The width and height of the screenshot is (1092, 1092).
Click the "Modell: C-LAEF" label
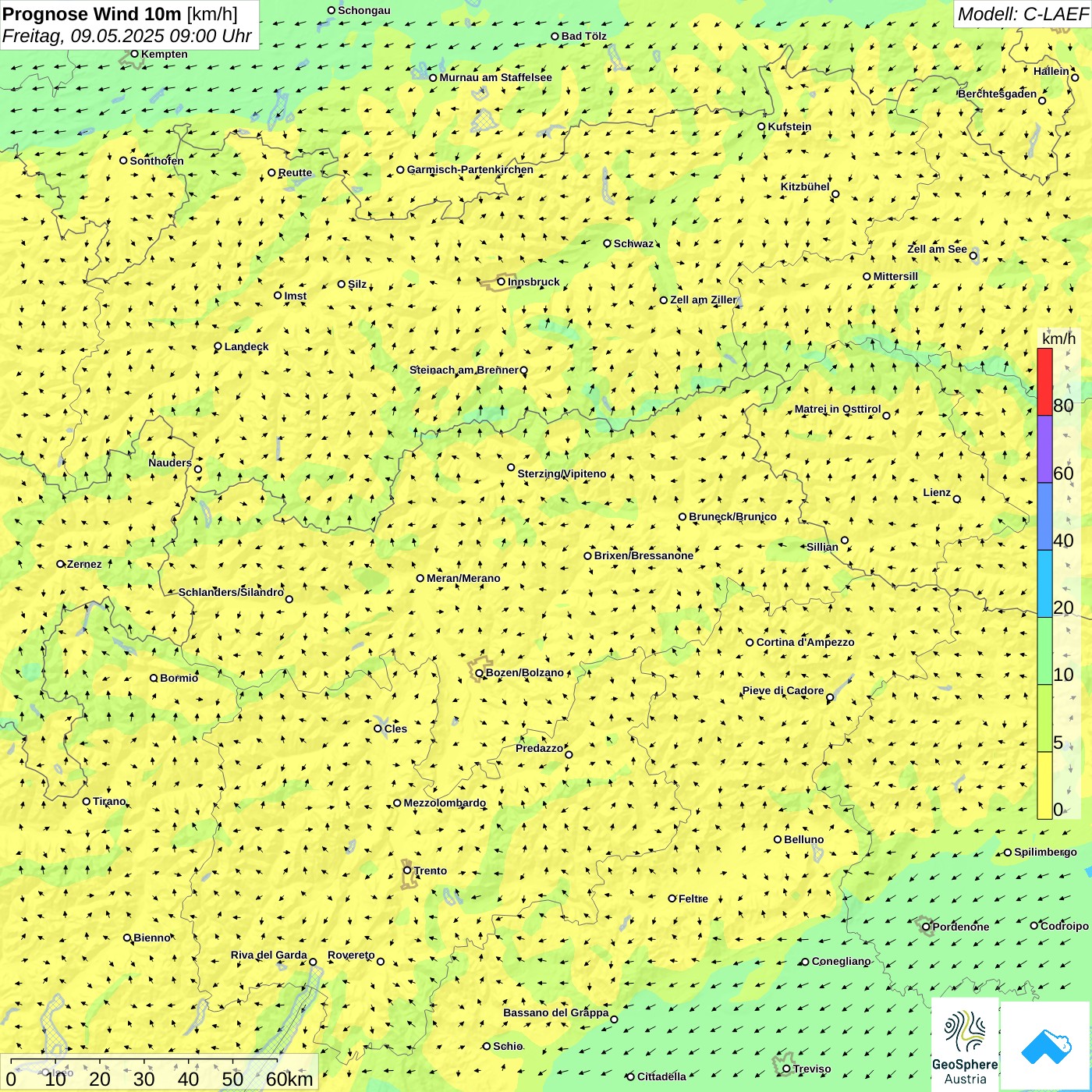tap(1023, 14)
